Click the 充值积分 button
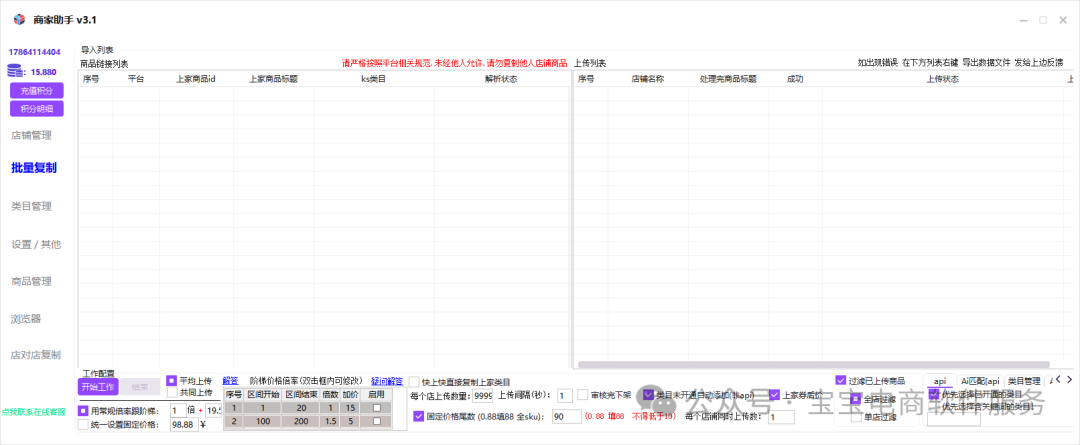This screenshot has height=445, width=1080. (x=37, y=90)
